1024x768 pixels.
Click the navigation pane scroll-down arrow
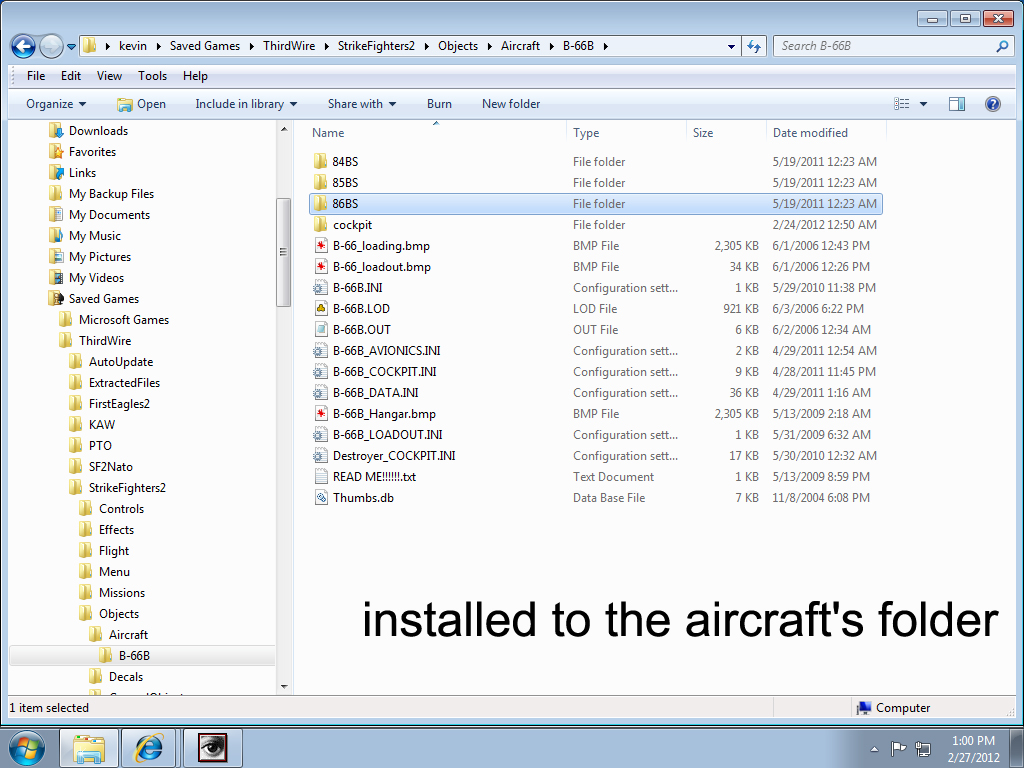(x=284, y=686)
